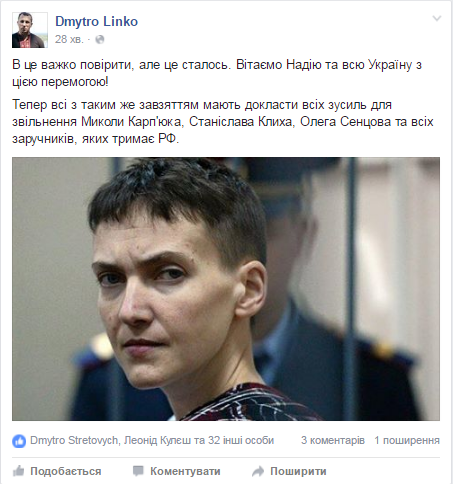The height and width of the screenshot is (484, 453).
Task: Open Dmytro Stretovych's profile from the likes
Action: [74, 440]
